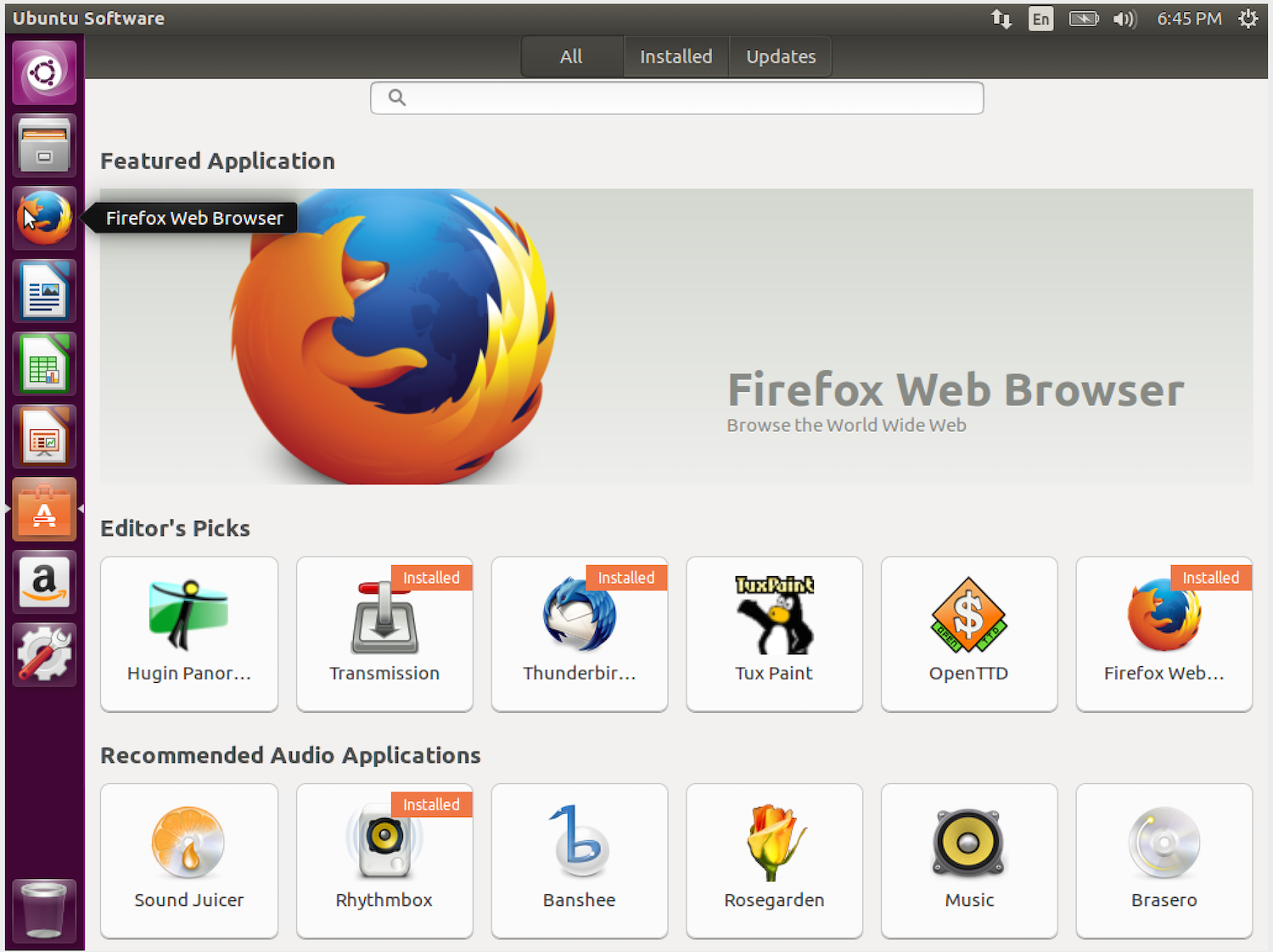Viewport: 1273px width, 952px height.
Task: Click the Transmission app icon
Action: click(x=384, y=616)
